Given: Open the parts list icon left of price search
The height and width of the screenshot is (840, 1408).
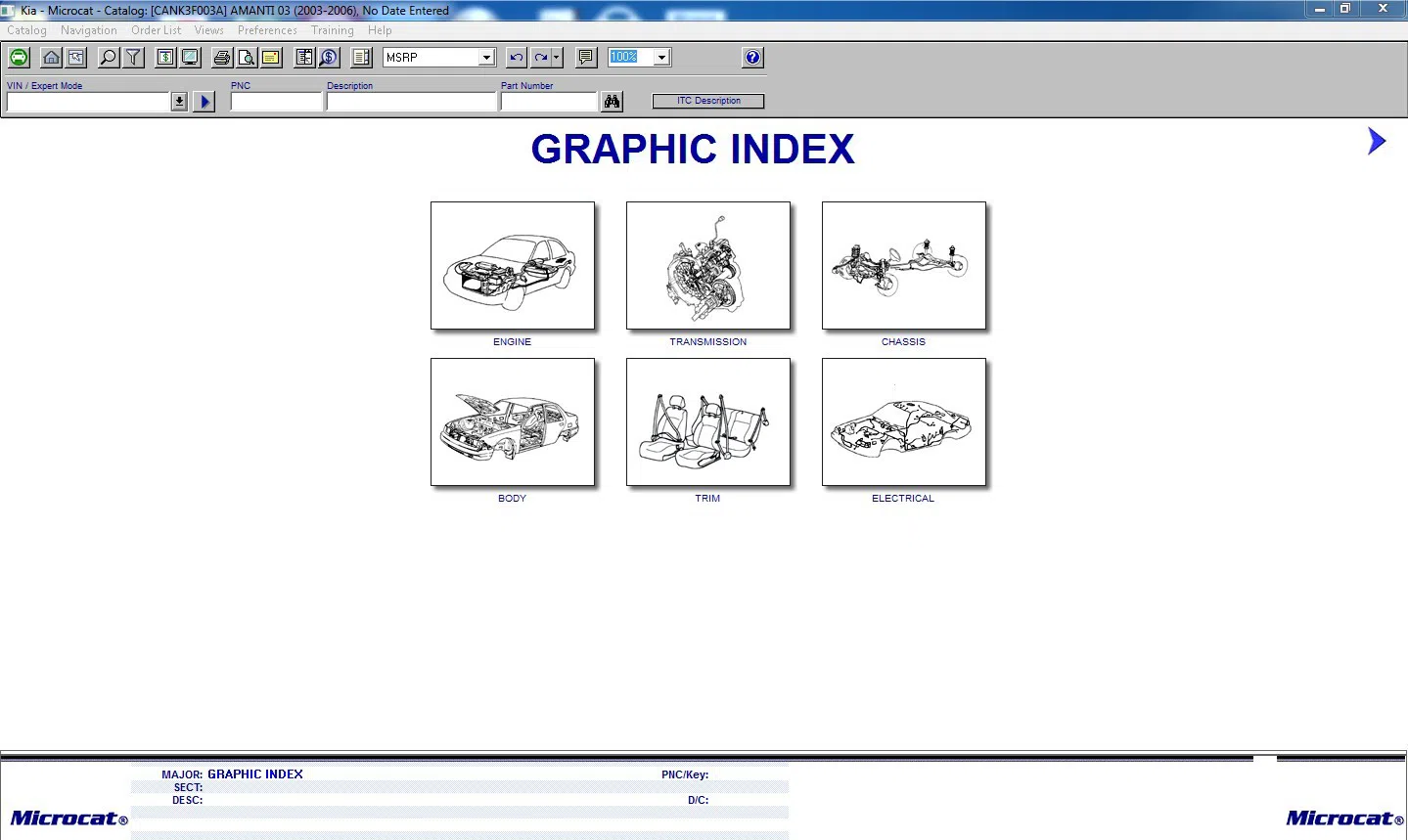Looking at the screenshot, I should pos(304,58).
